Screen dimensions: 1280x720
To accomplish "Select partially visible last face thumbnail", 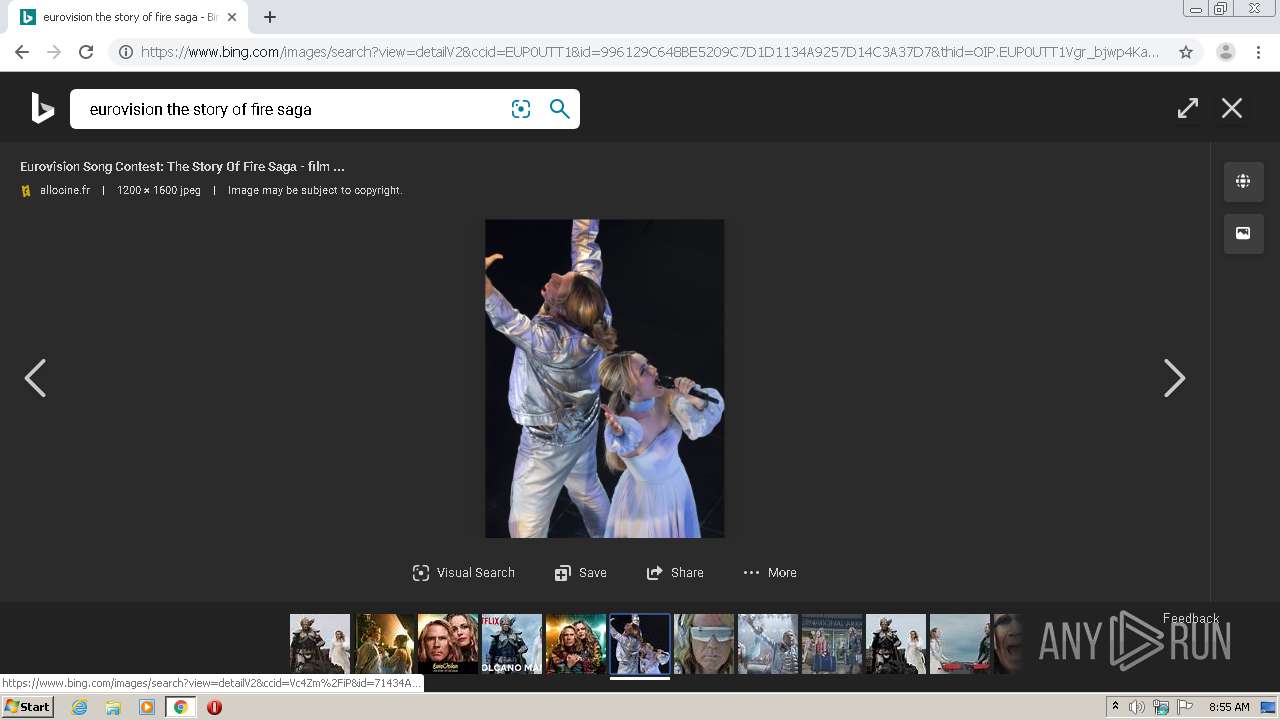I will point(1008,644).
